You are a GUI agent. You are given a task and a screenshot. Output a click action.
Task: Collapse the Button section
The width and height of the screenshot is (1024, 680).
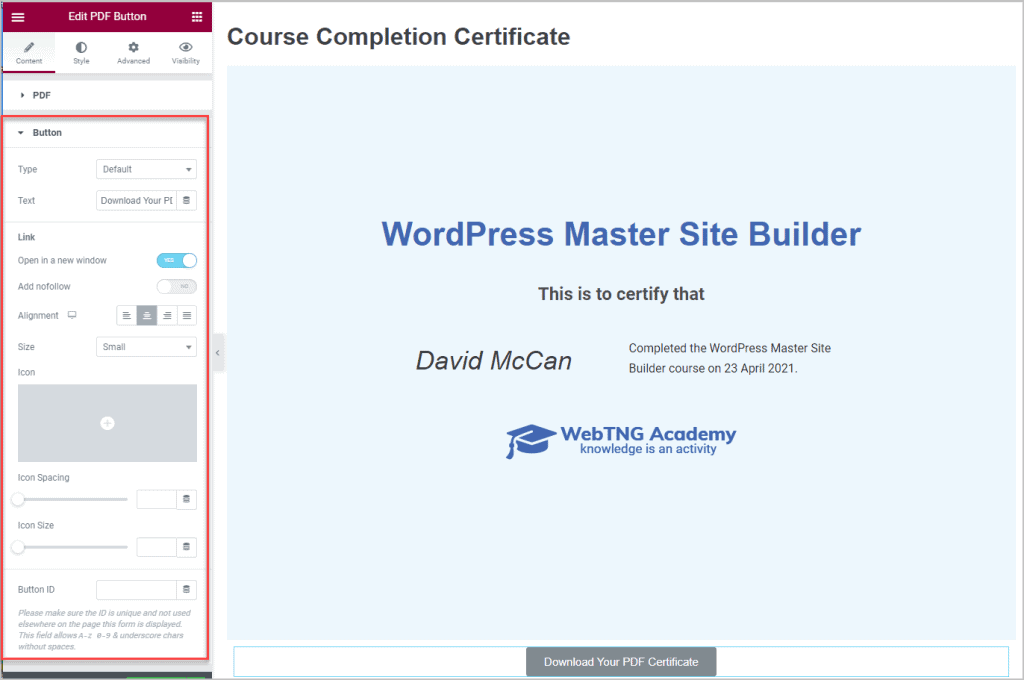(46, 133)
